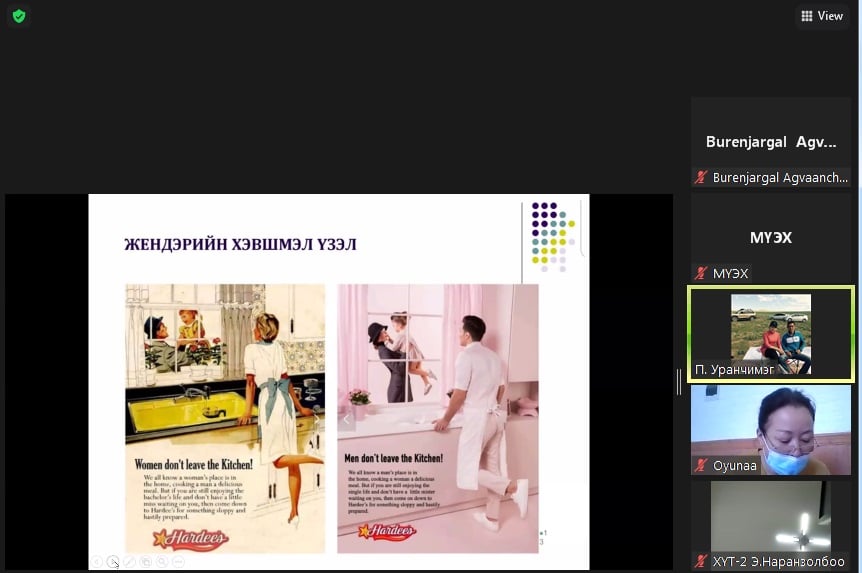The image size is (862, 573).
Task: Click the slide title ЖЕНДЭРИЙН ХЭВШМЭЛ ҮЗЭЛ
Action: pyautogui.click(x=240, y=244)
